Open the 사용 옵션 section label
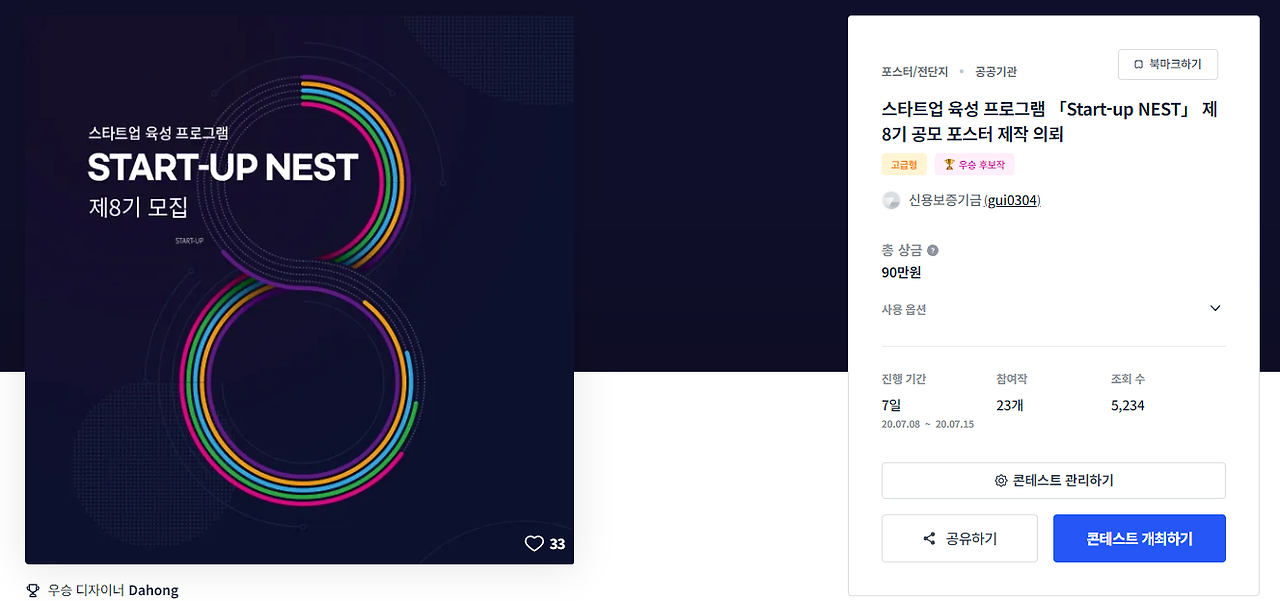The height and width of the screenshot is (601, 1280). coord(904,310)
